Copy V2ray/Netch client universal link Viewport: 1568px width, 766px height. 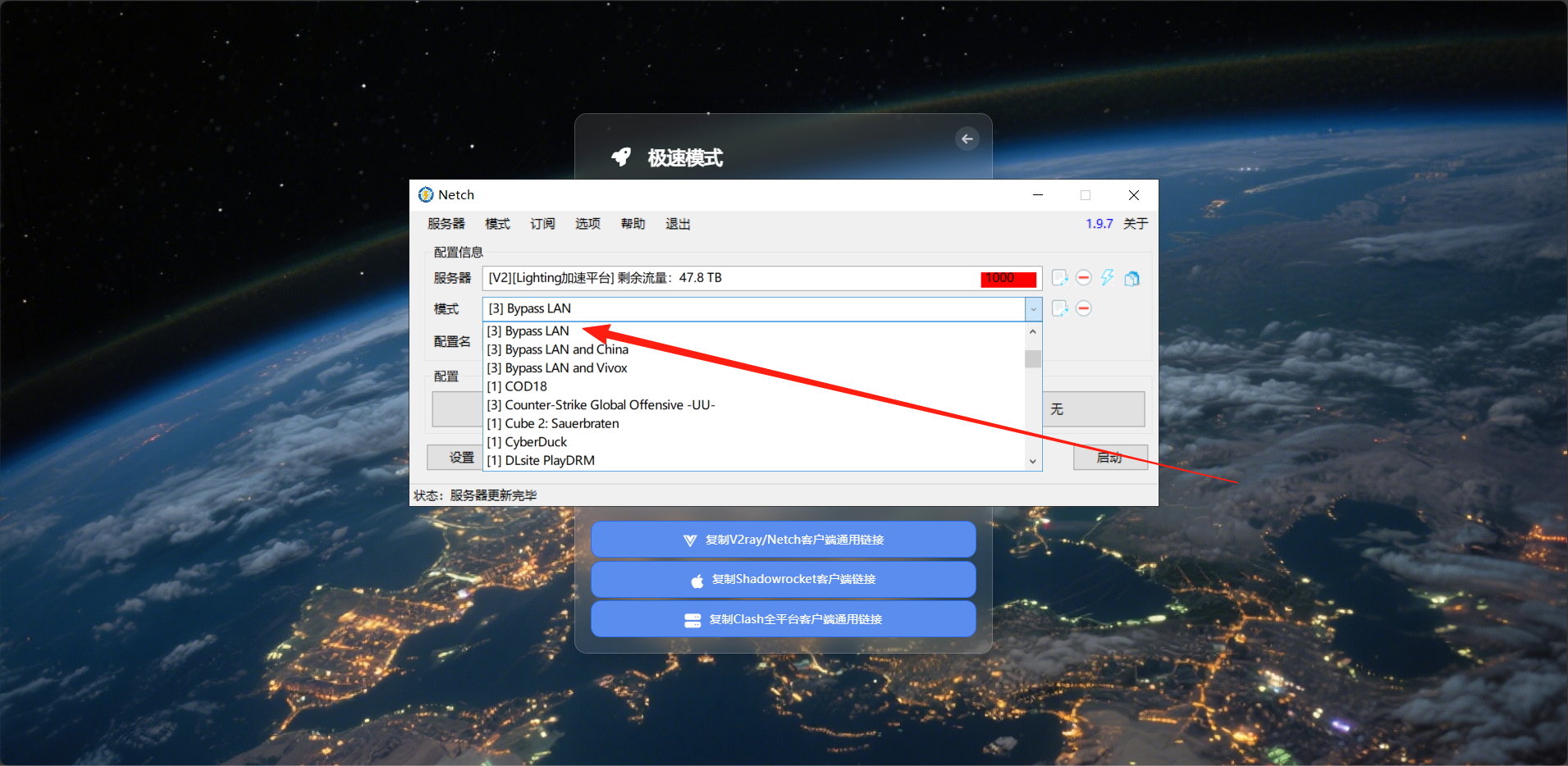point(784,540)
